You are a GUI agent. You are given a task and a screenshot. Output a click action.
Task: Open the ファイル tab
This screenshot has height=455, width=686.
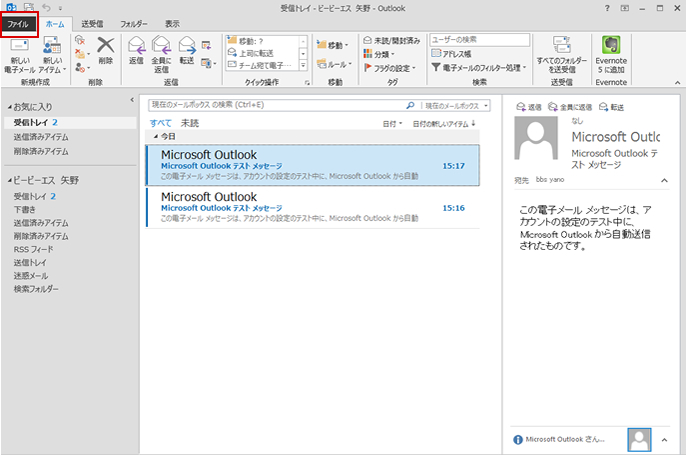[20, 22]
